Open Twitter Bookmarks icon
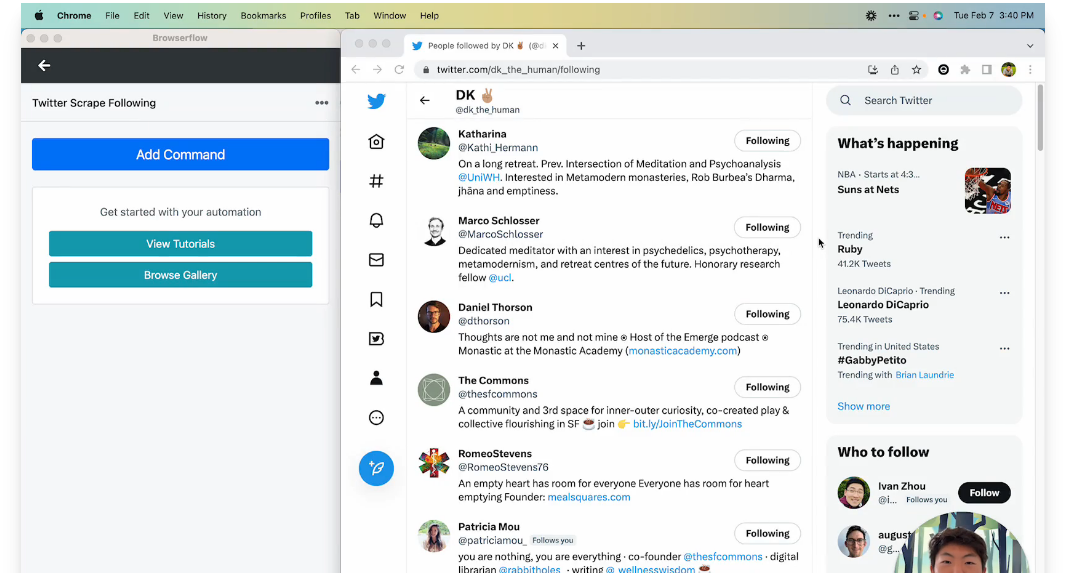The height and width of the screenshot is (573, 1082). pos(376,299)
